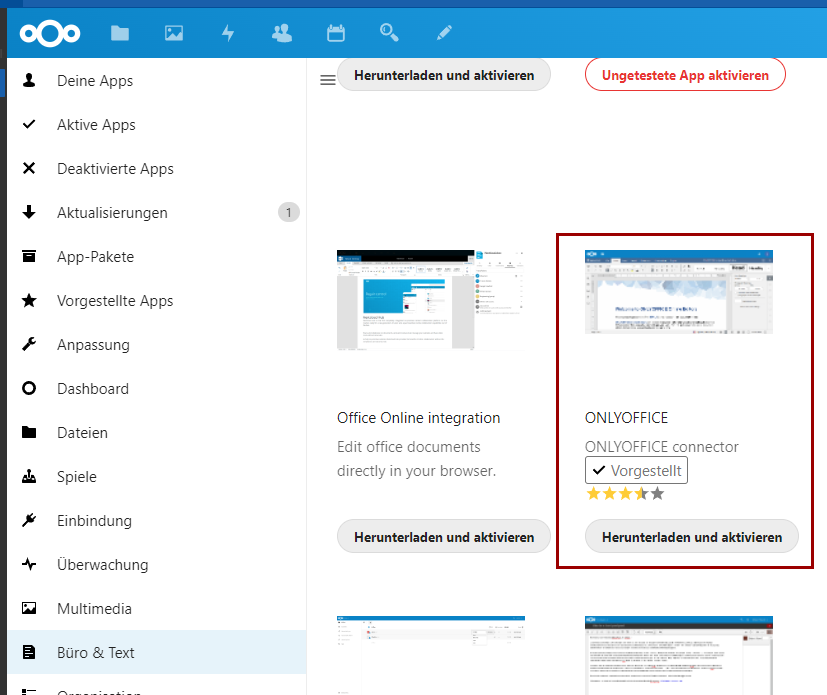827x695 pixels.
Task: Click top Herunterladen und aktivieren button
Action: (x=444, y=75)
